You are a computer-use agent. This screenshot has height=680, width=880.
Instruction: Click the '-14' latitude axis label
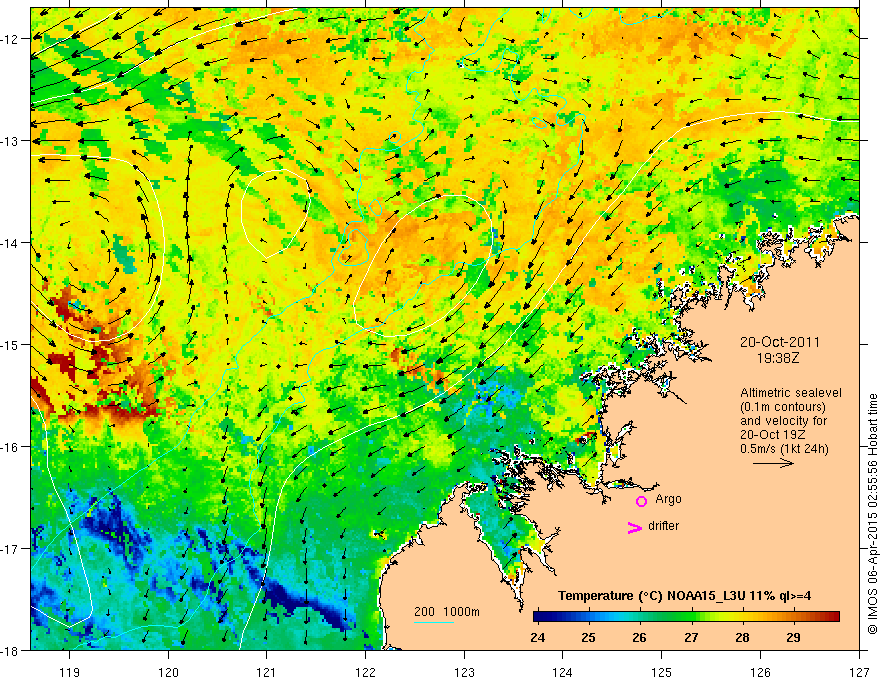click(11, 243)
